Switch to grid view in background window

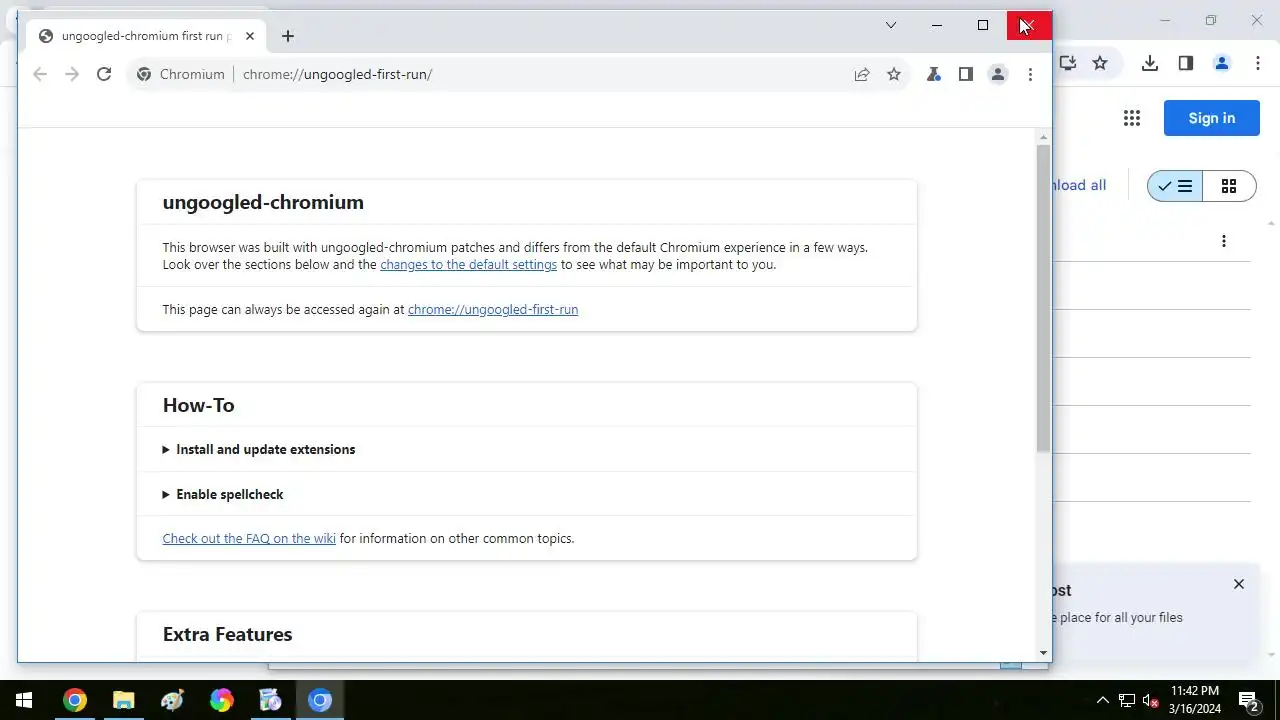tap(1229, 186)
